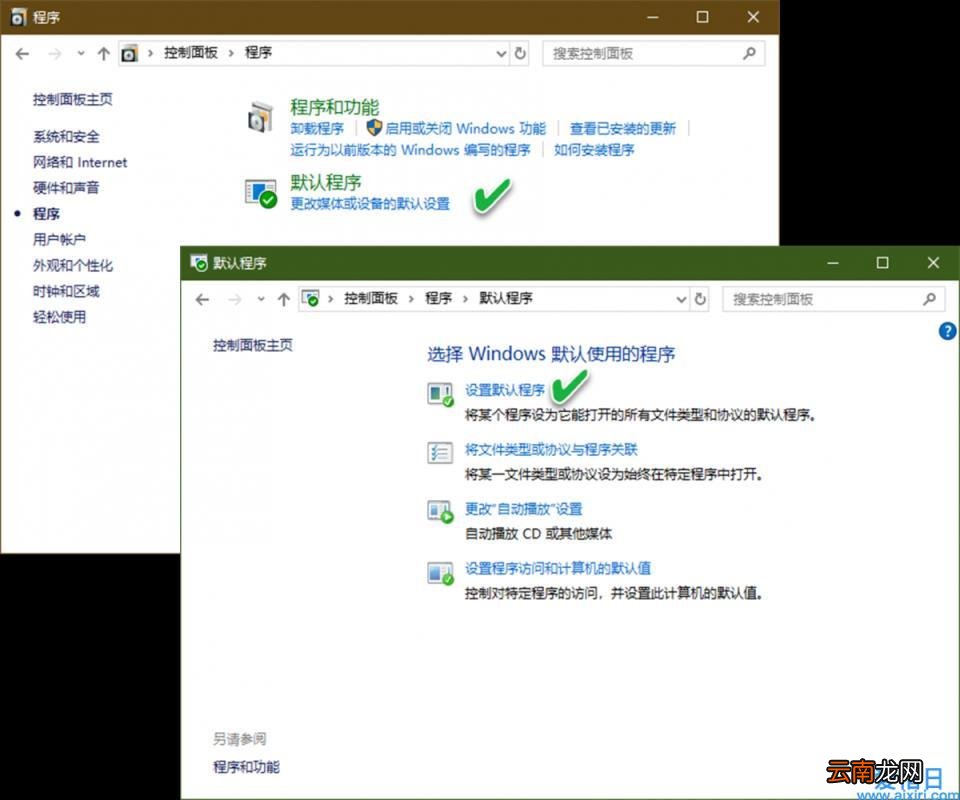
Task: Select 程序 breadcrumb in 默认程序 window
Action: click(x=438, y=298)
